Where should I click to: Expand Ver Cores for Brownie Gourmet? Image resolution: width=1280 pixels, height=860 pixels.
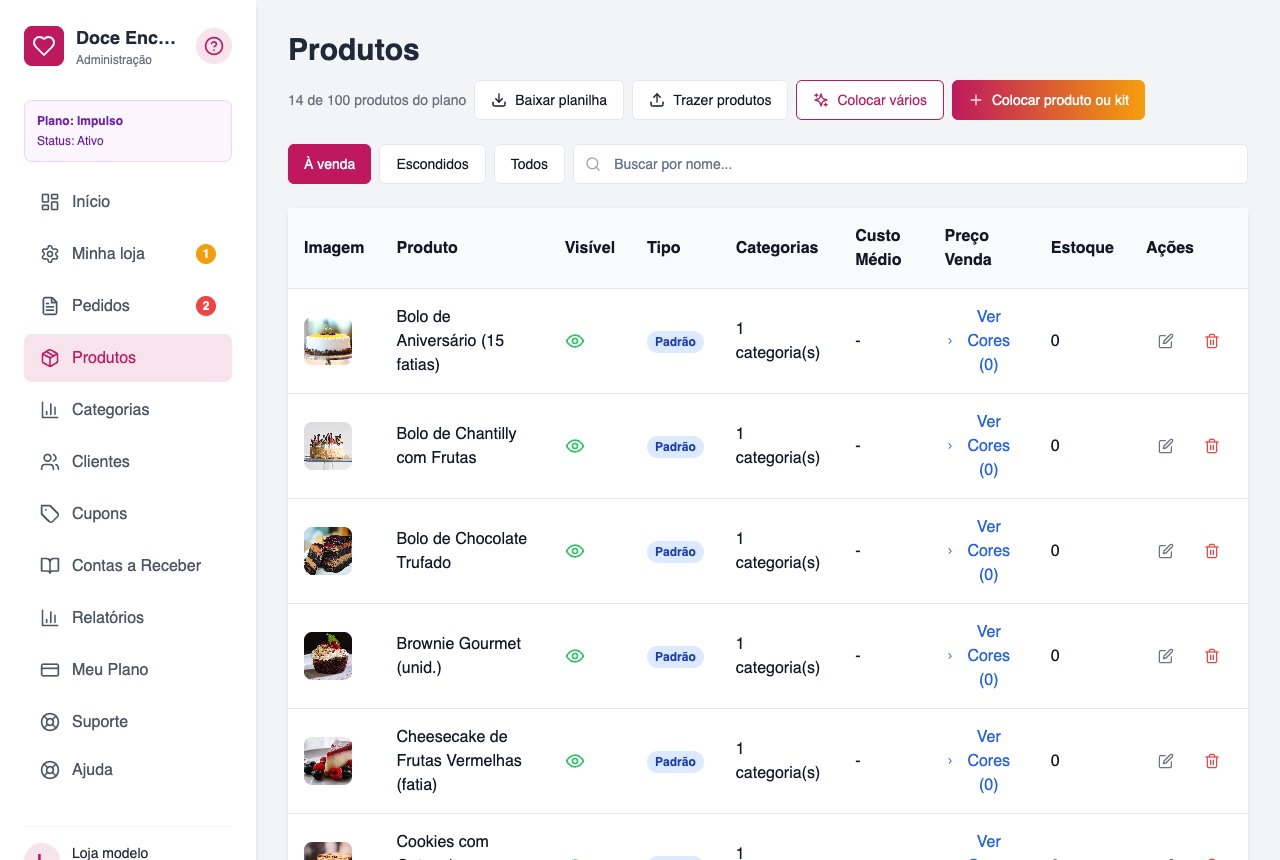(x=980, y=656)
